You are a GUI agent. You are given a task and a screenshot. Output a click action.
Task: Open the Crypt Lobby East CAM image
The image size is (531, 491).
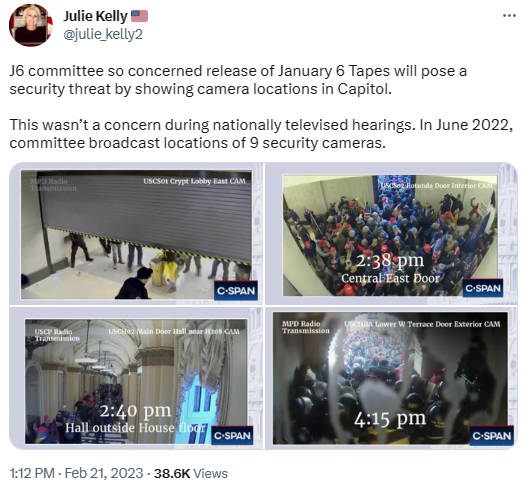point(136,234)
